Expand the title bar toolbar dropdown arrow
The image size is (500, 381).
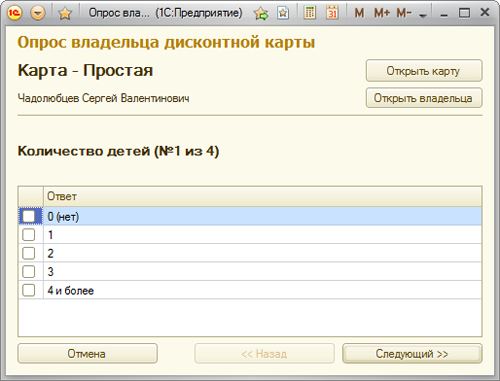pos(423,15)
